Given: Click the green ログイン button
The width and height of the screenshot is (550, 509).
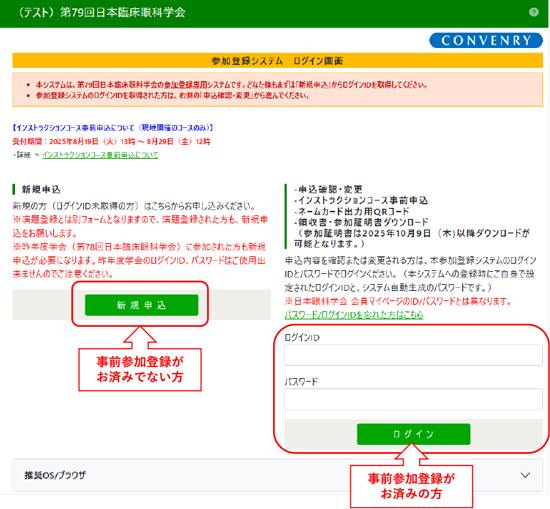Looking at the screenshot, I should [x=414, y=434].
